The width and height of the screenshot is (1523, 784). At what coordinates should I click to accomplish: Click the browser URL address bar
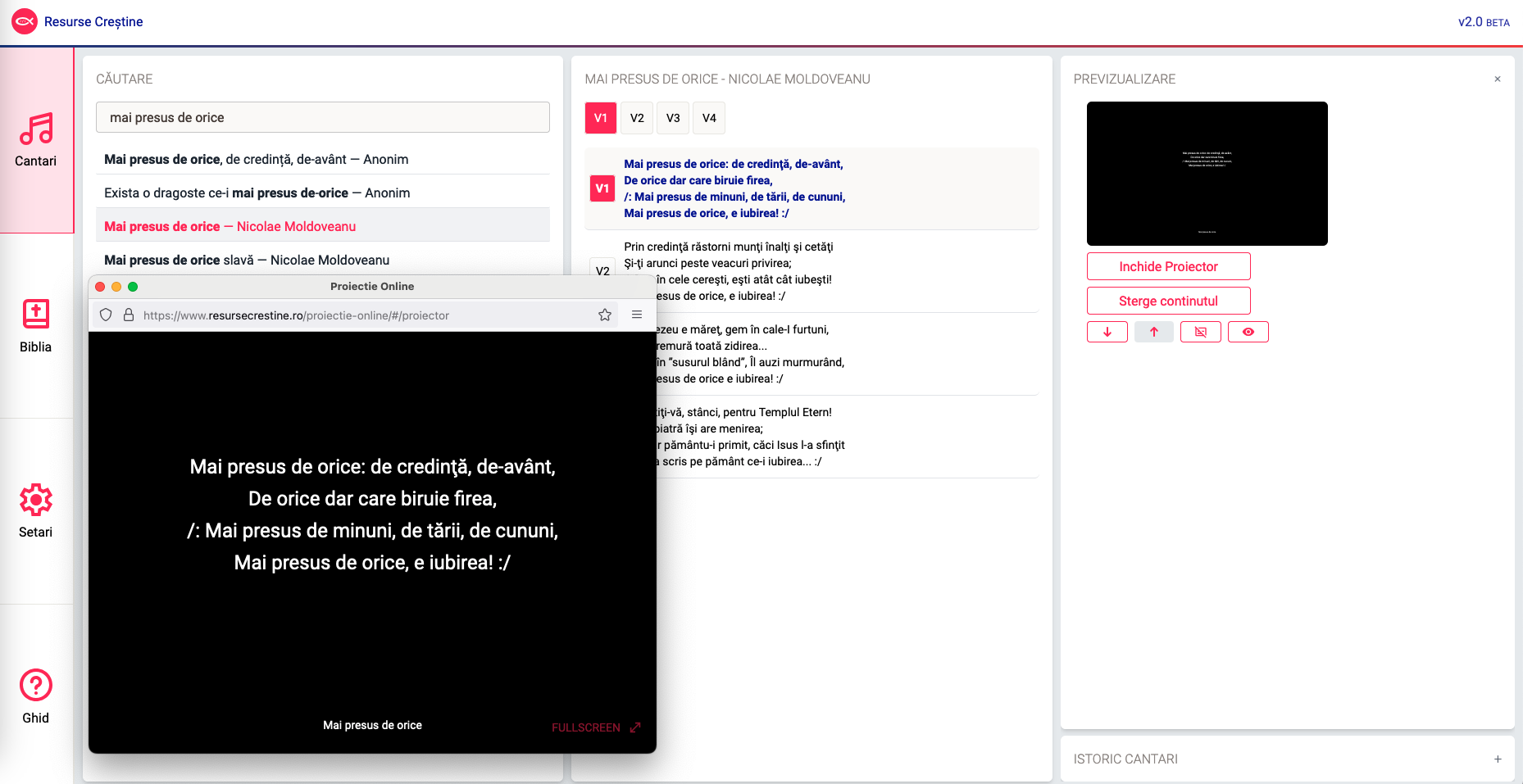coord(357,315)
